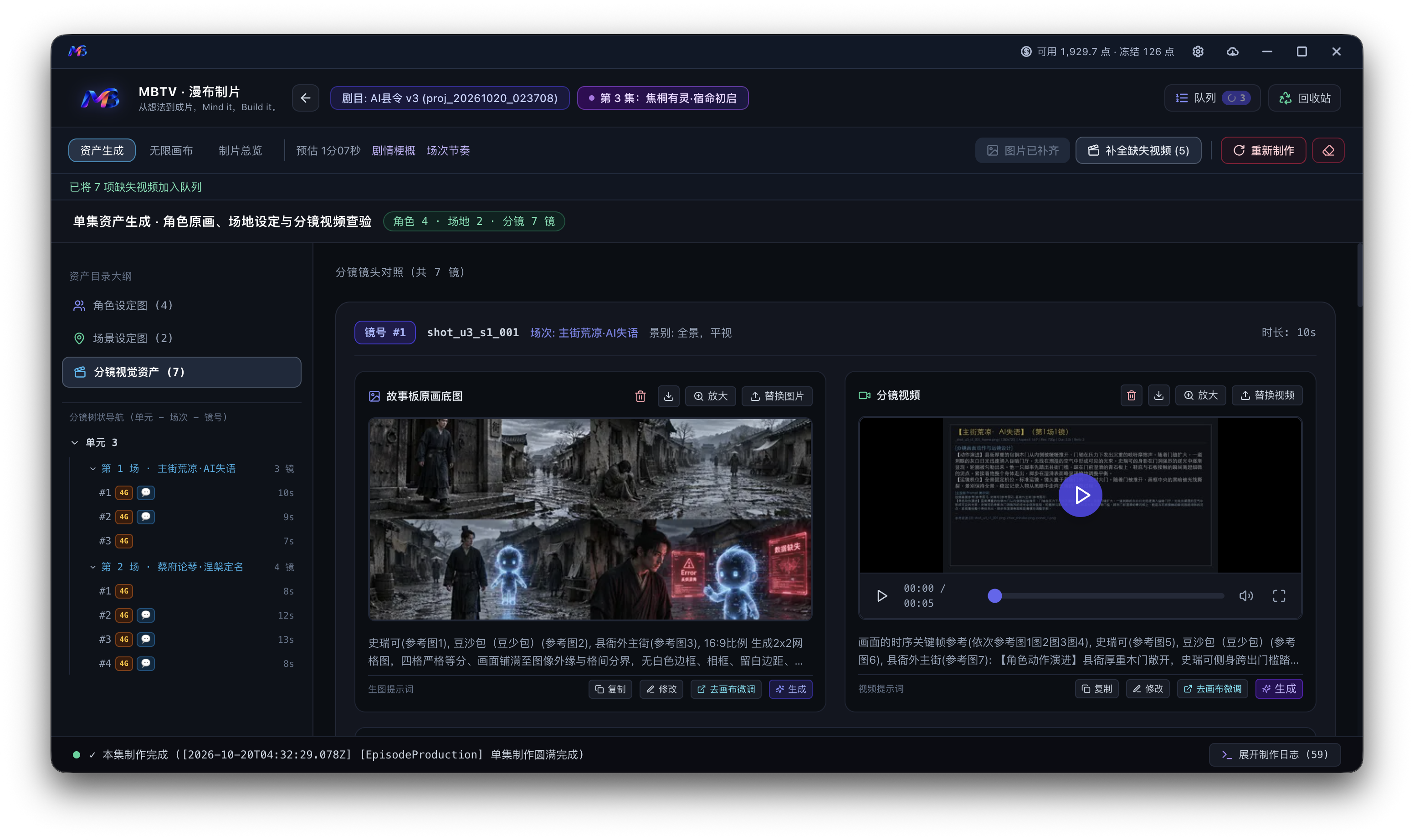Switch to the 制片总览 tab
The height and width of the screenshot is (840, 1414).
point(240,151)
